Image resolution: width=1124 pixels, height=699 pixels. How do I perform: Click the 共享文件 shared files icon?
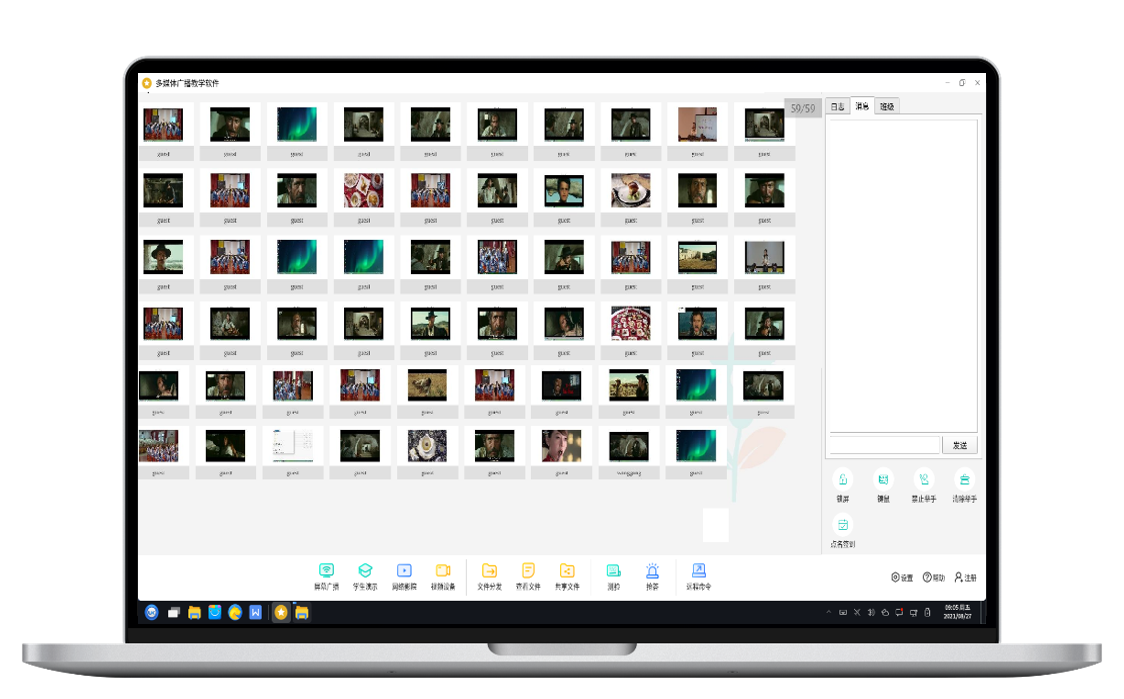(x=567, y=572)
